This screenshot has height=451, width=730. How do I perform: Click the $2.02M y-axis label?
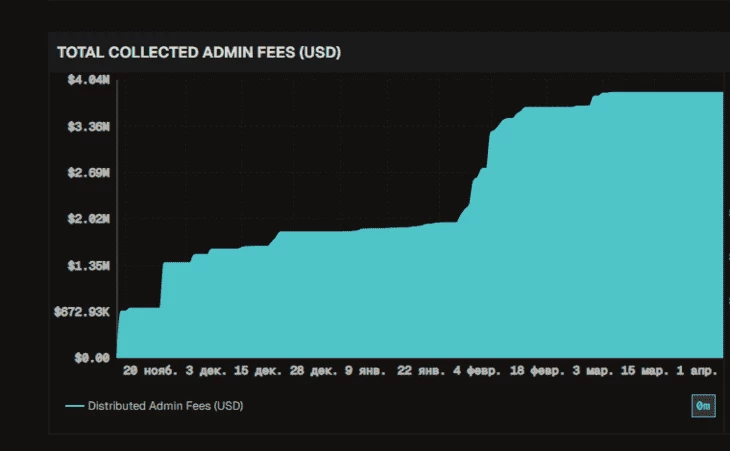point(89,219)
